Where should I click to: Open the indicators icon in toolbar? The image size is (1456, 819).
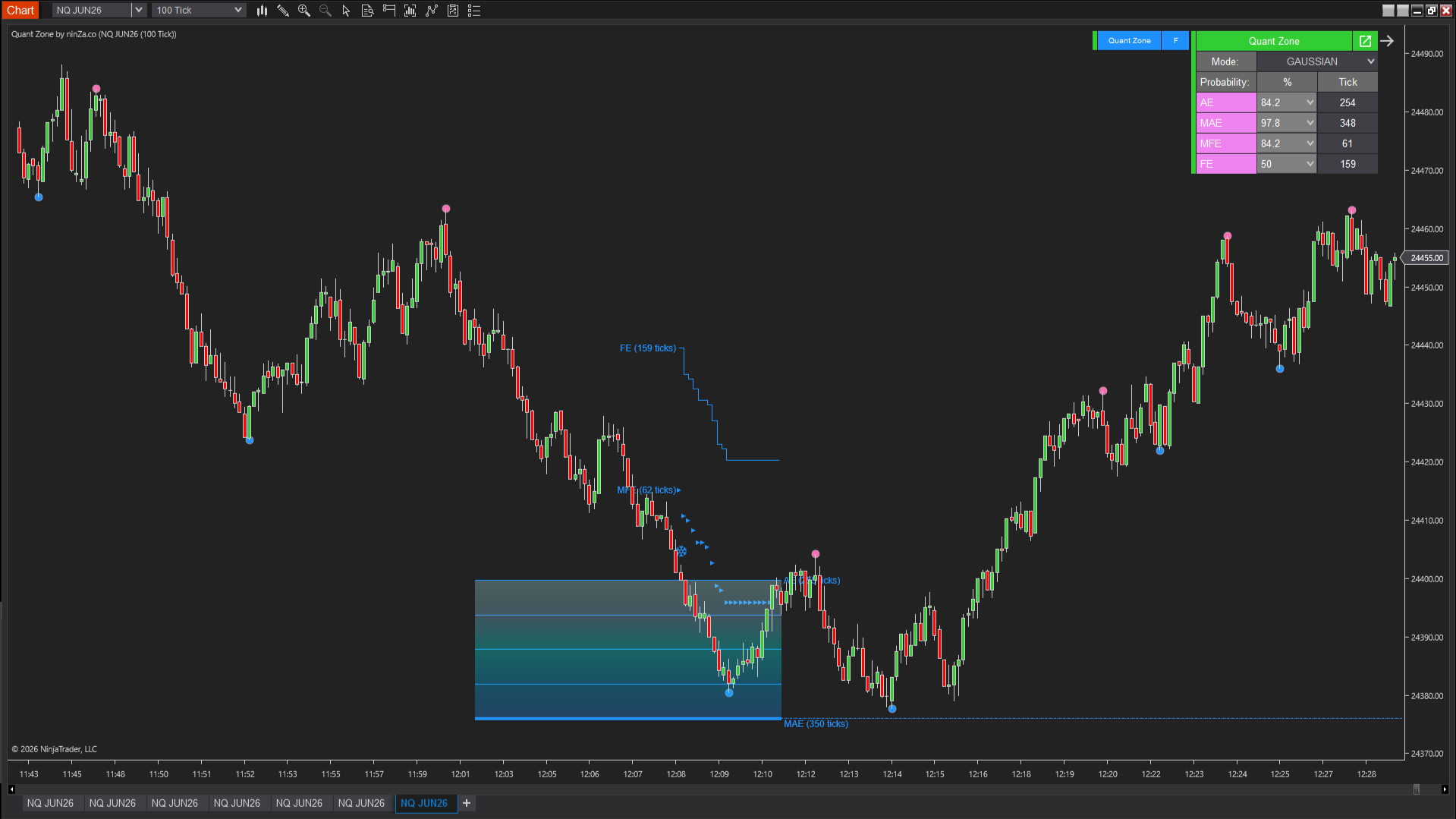432,11
